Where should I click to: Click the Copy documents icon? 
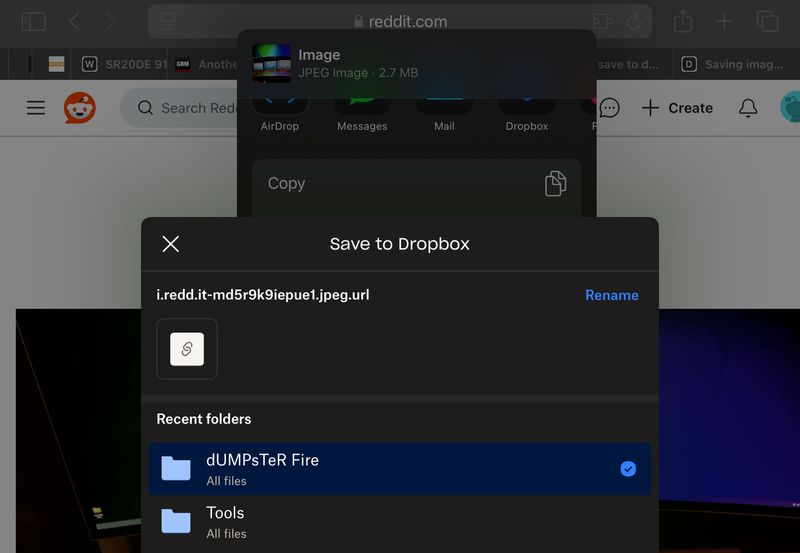(555, 184)
